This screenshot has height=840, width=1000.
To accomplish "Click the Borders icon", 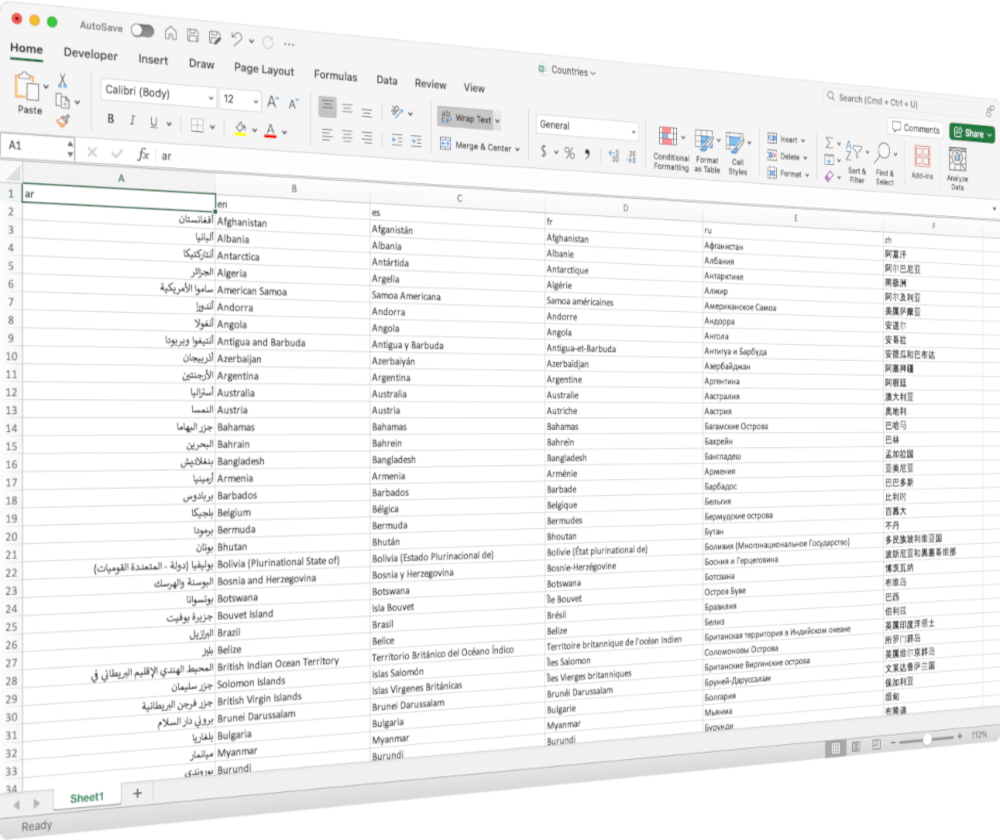I will click(x=197, y=125).
